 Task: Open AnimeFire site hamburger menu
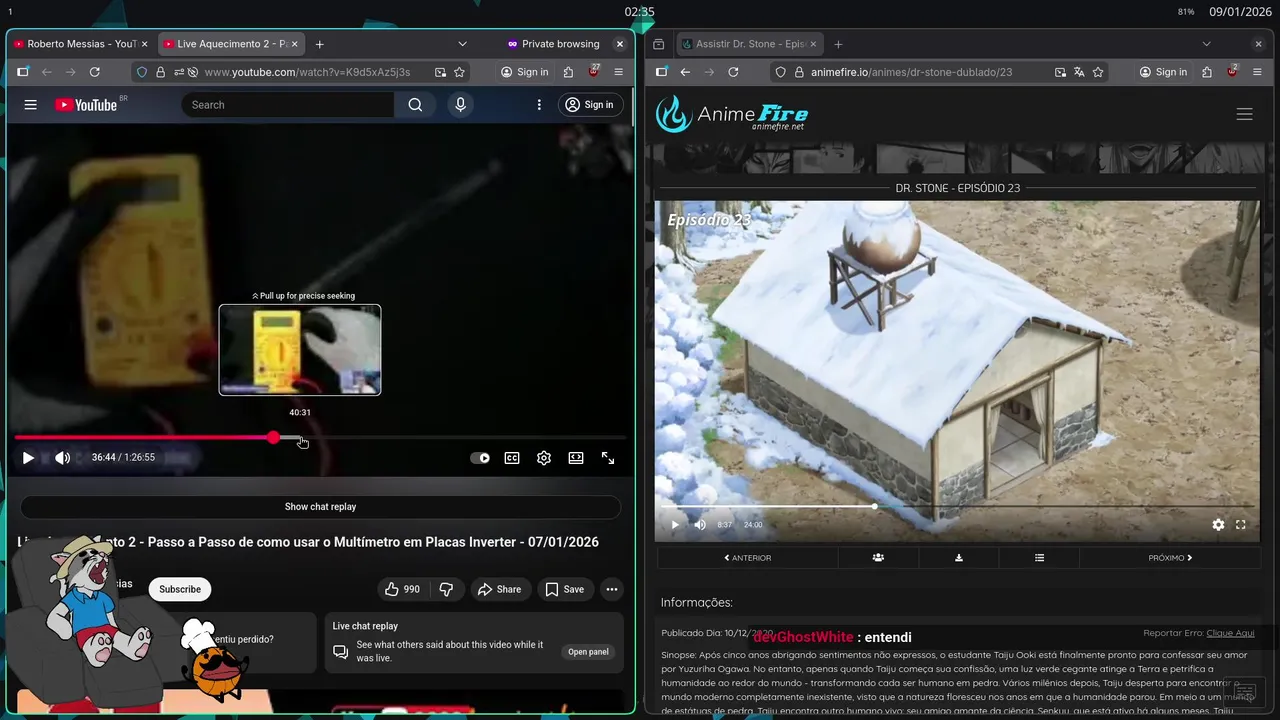(x=1244, y=114)
